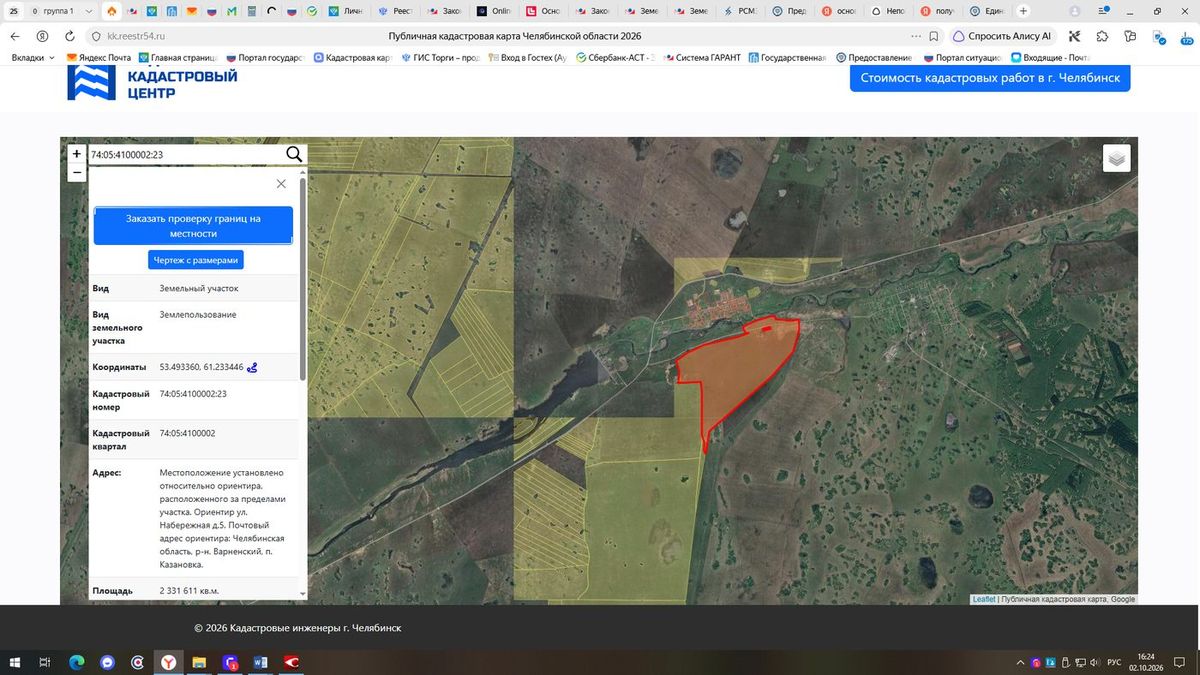1200x675 pixels.
Task: Switch to the Реест browser tab
Action: tap(397, 11)
